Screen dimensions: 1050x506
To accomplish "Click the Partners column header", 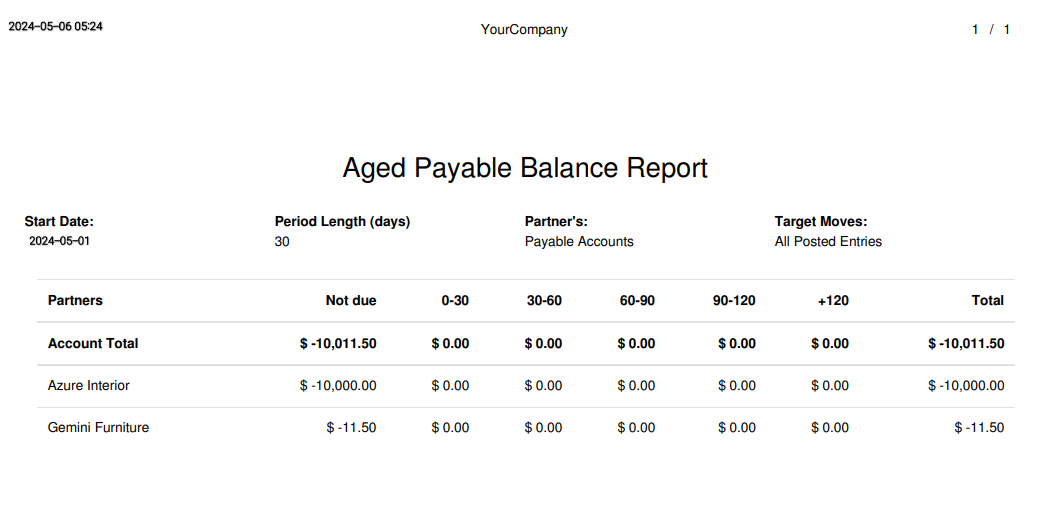I will pos(75,300).
